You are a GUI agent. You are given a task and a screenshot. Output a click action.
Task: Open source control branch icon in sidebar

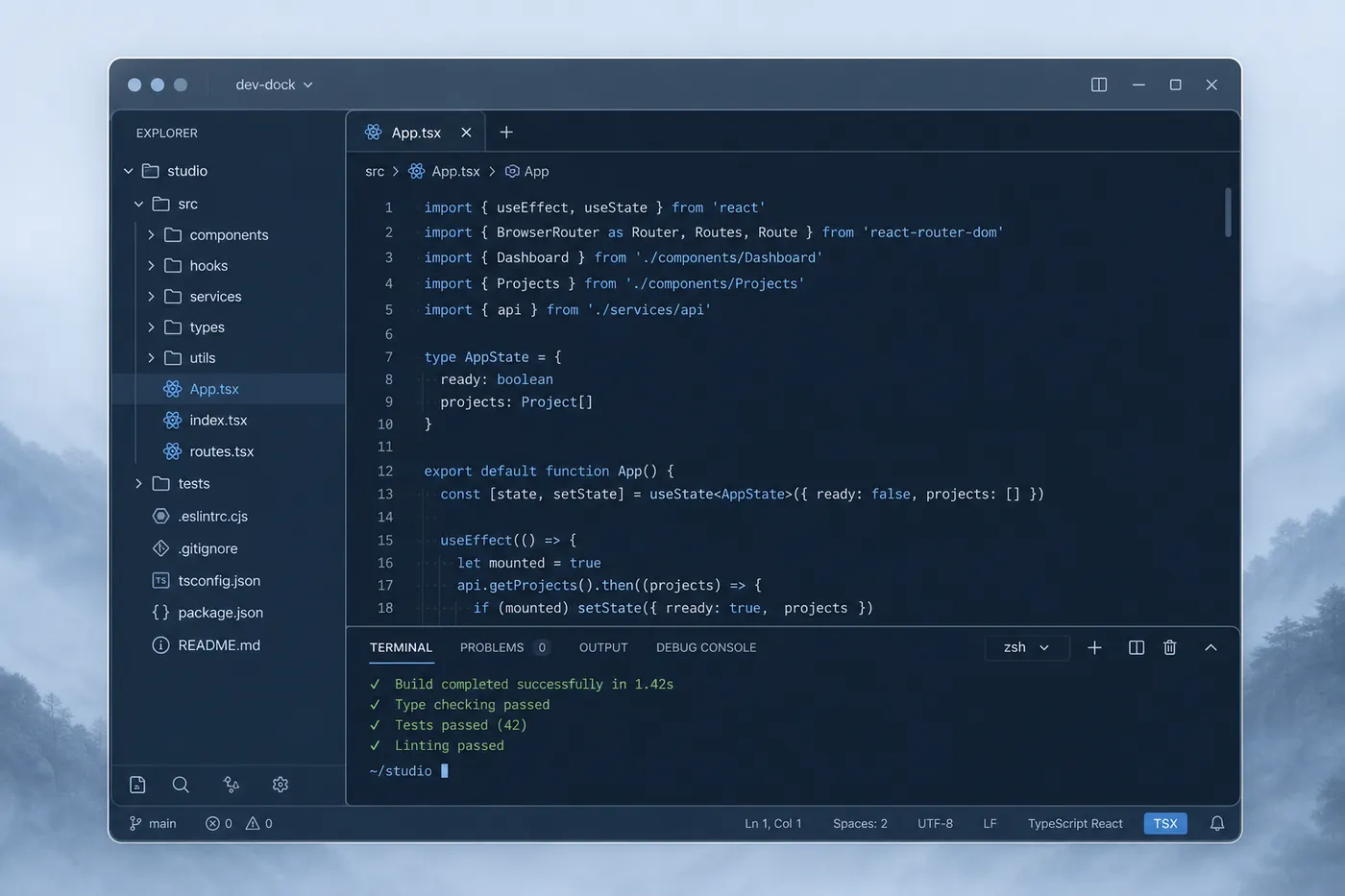click(232, 785)
